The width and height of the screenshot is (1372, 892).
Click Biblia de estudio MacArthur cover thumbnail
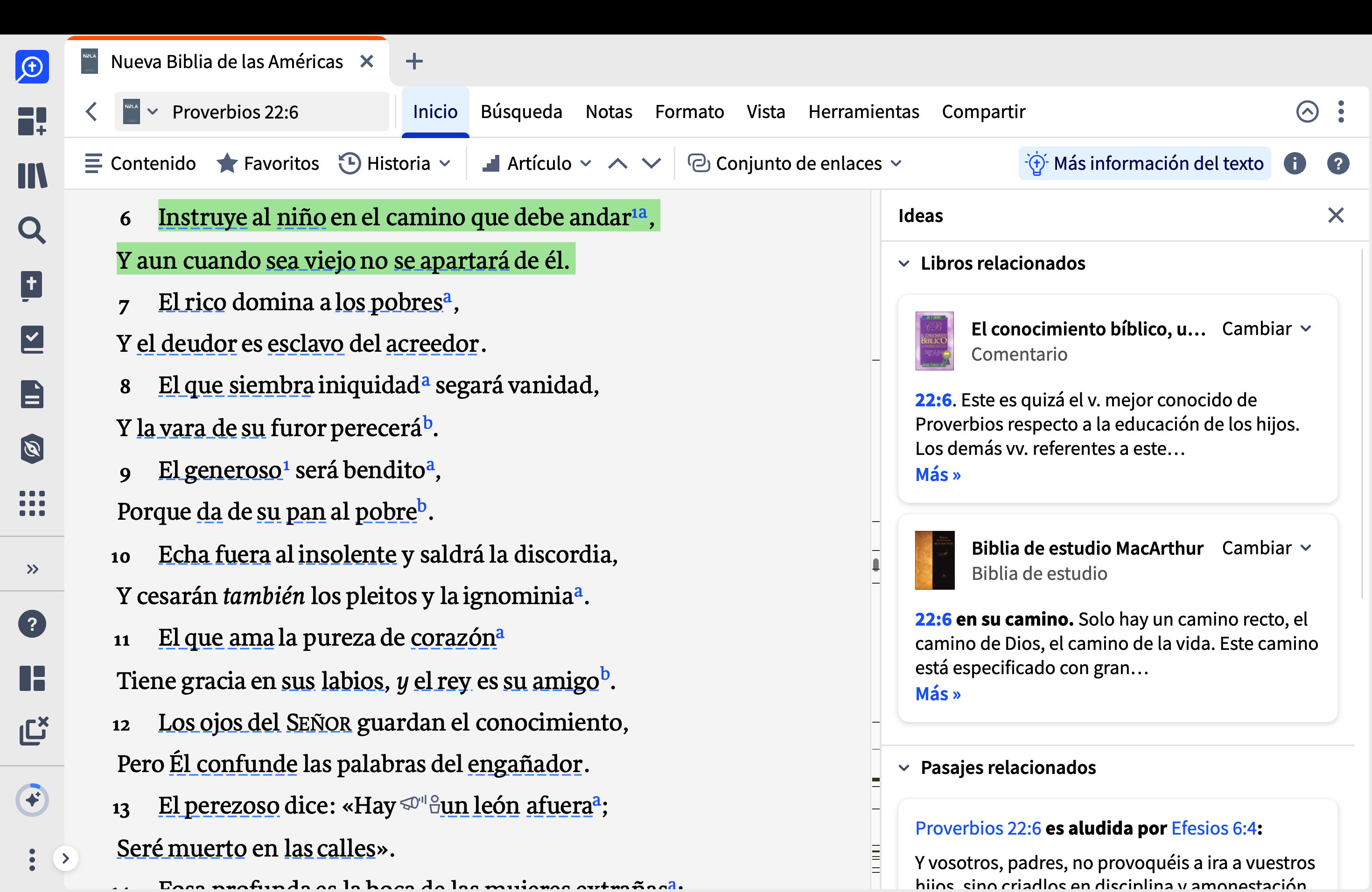click(x=934, y=560)
